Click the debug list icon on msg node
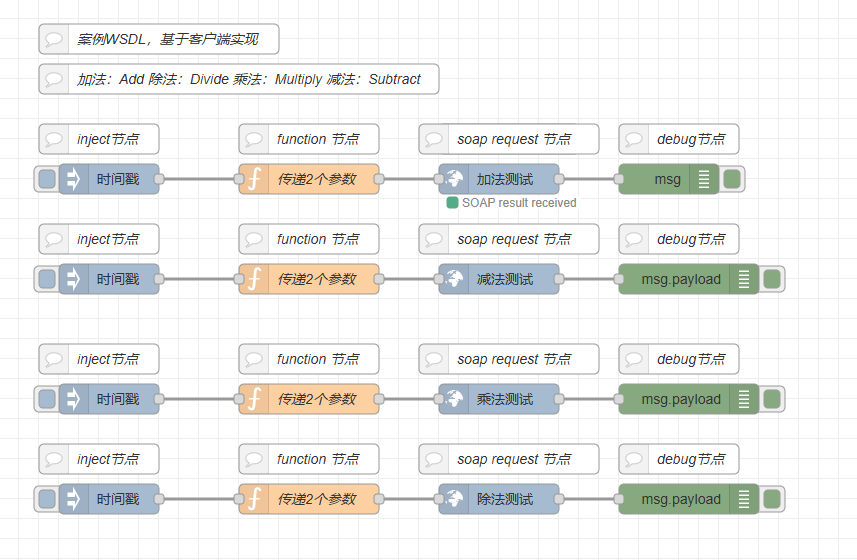 click(704, 180)
